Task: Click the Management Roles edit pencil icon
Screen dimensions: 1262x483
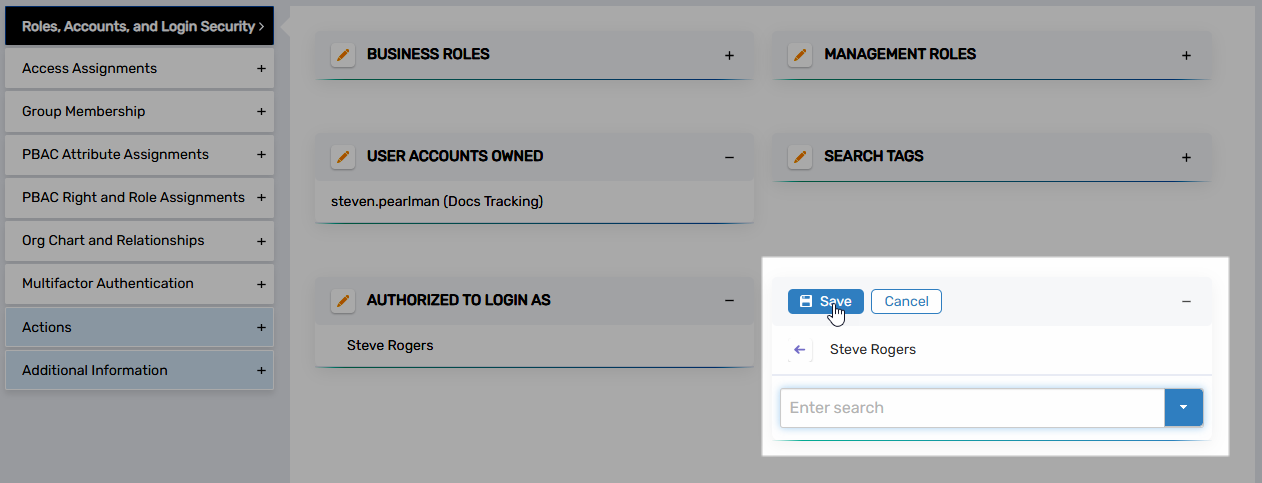Action: [x=800, y=55]
